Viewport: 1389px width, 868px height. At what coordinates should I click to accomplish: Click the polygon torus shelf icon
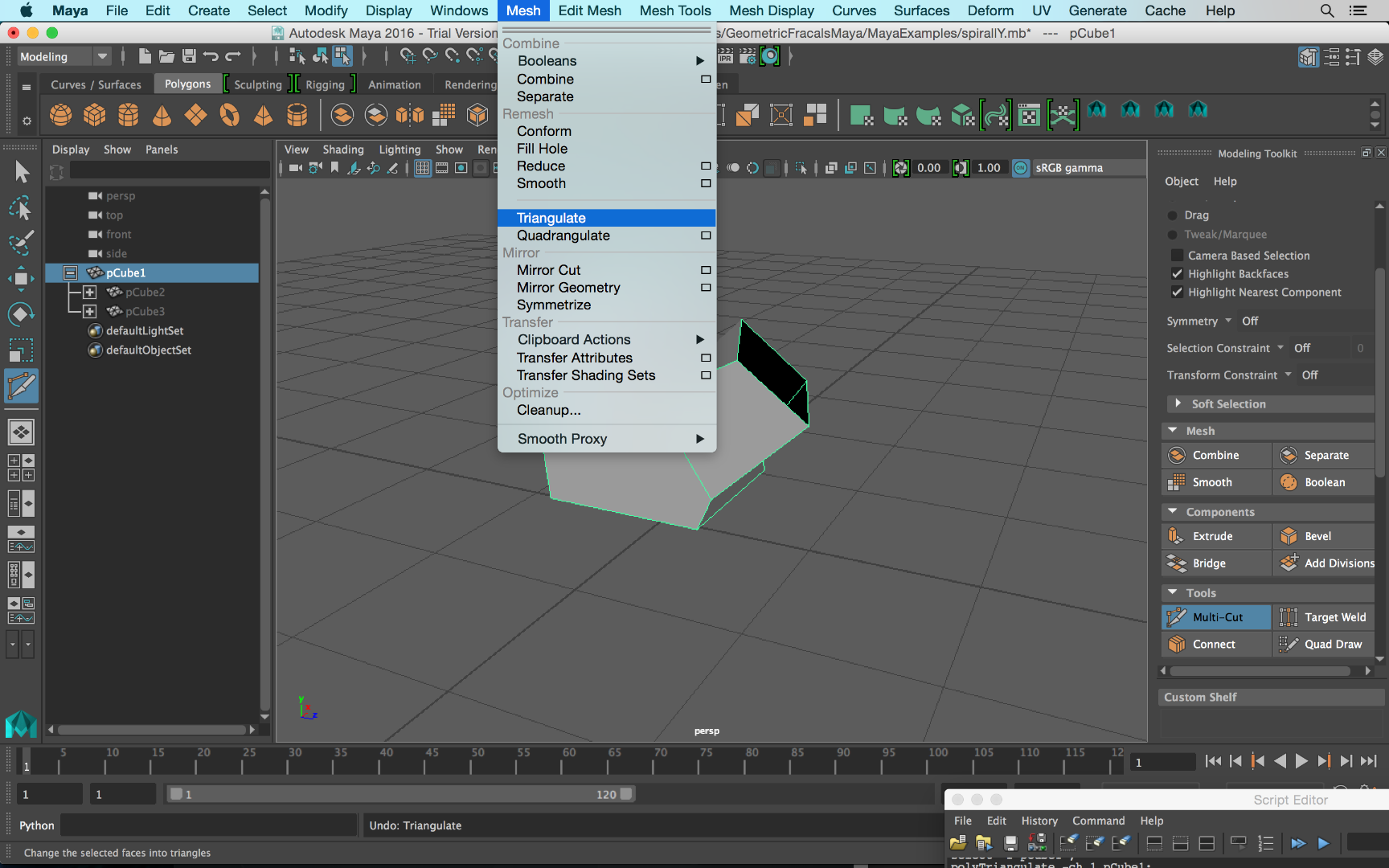230,115
